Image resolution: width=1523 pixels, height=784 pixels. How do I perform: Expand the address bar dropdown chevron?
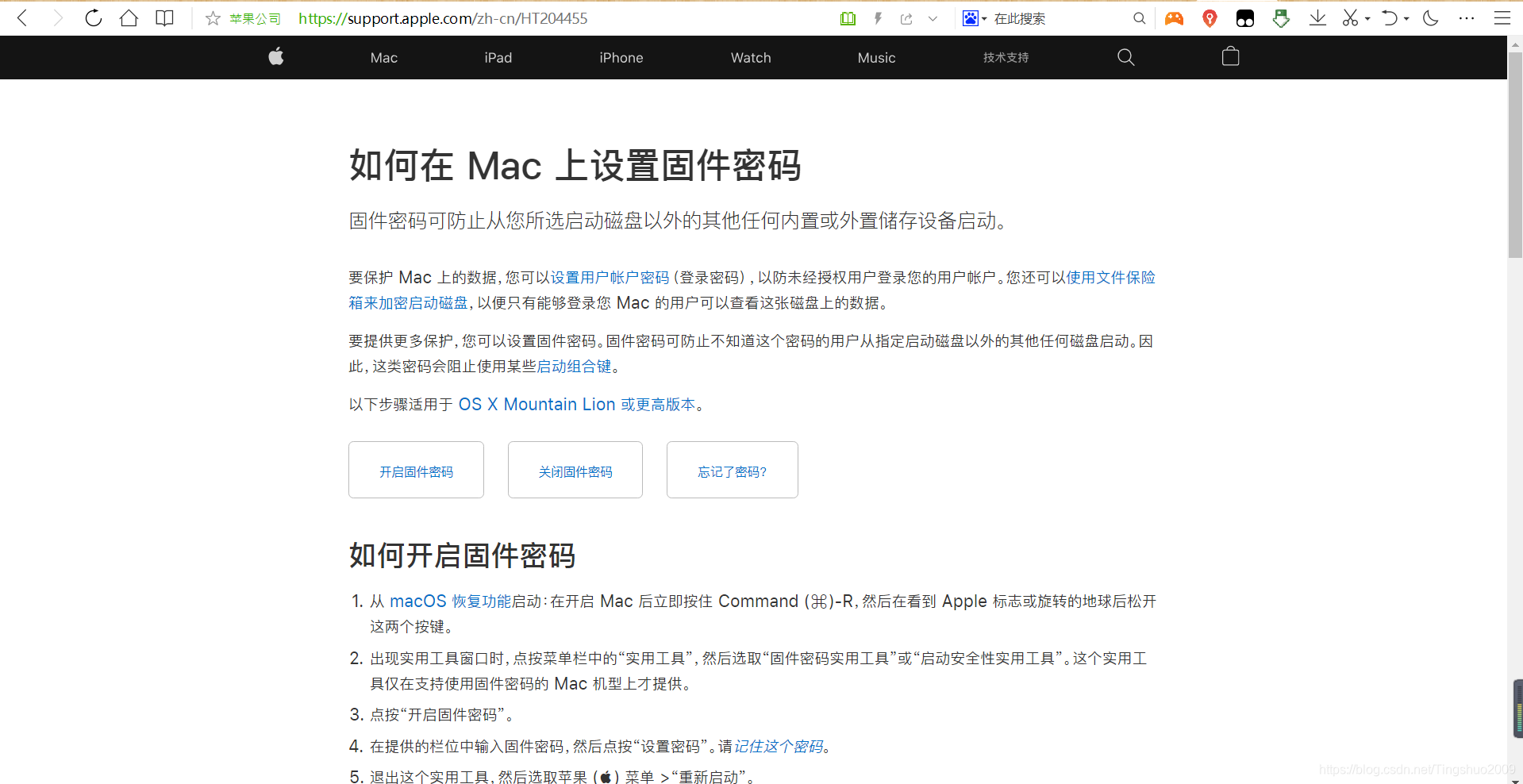pos(933,18)
